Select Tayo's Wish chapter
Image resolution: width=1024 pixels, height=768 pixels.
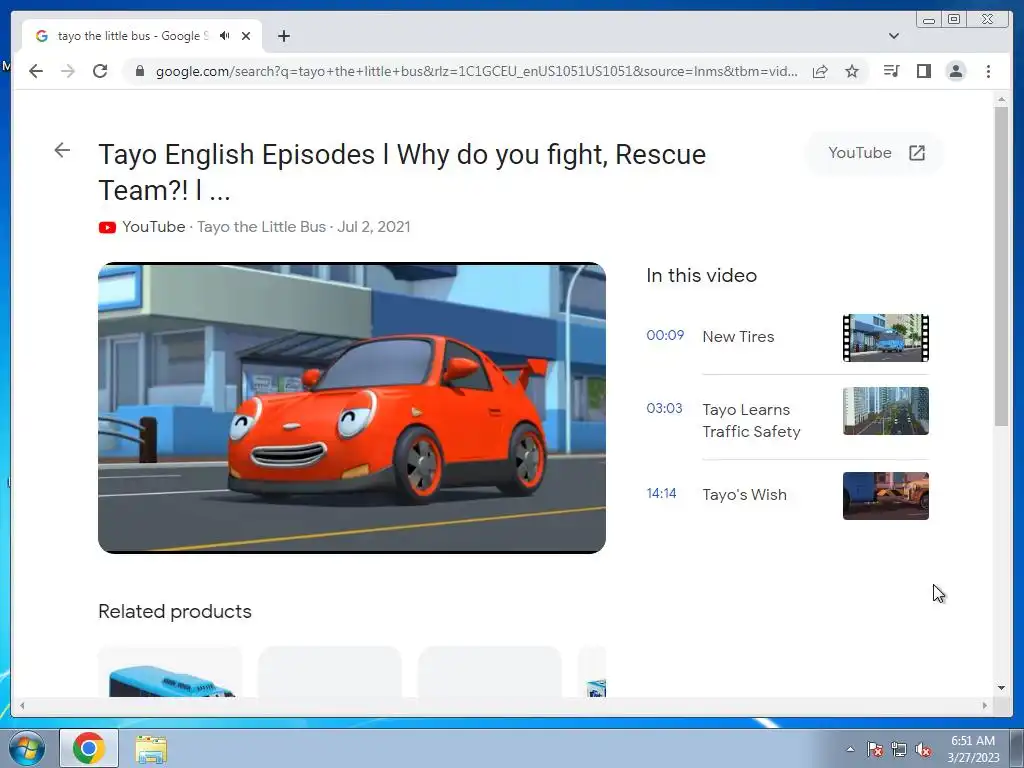pyautogui.click(x=744, y=494)
